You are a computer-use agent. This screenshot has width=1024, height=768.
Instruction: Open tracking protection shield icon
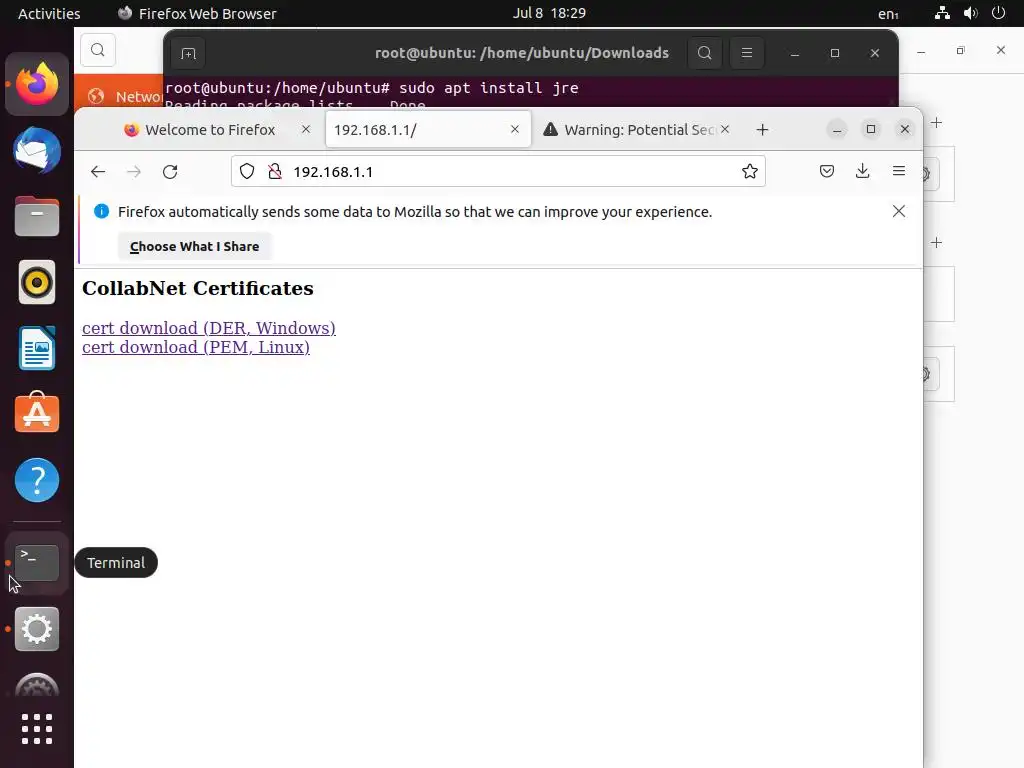click(x=247, y=172)
